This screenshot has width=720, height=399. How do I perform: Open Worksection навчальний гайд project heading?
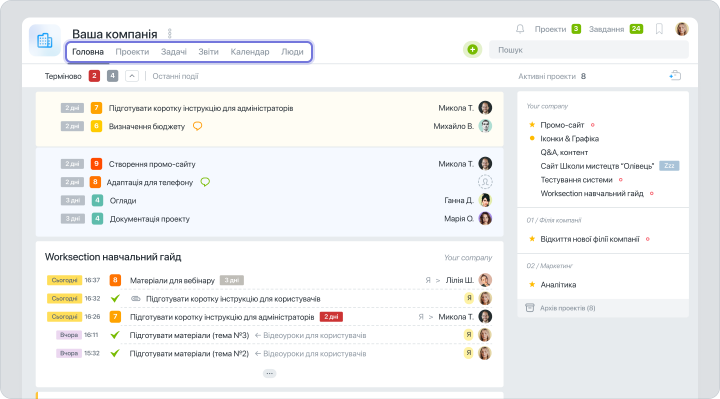[x=113, y=257]
